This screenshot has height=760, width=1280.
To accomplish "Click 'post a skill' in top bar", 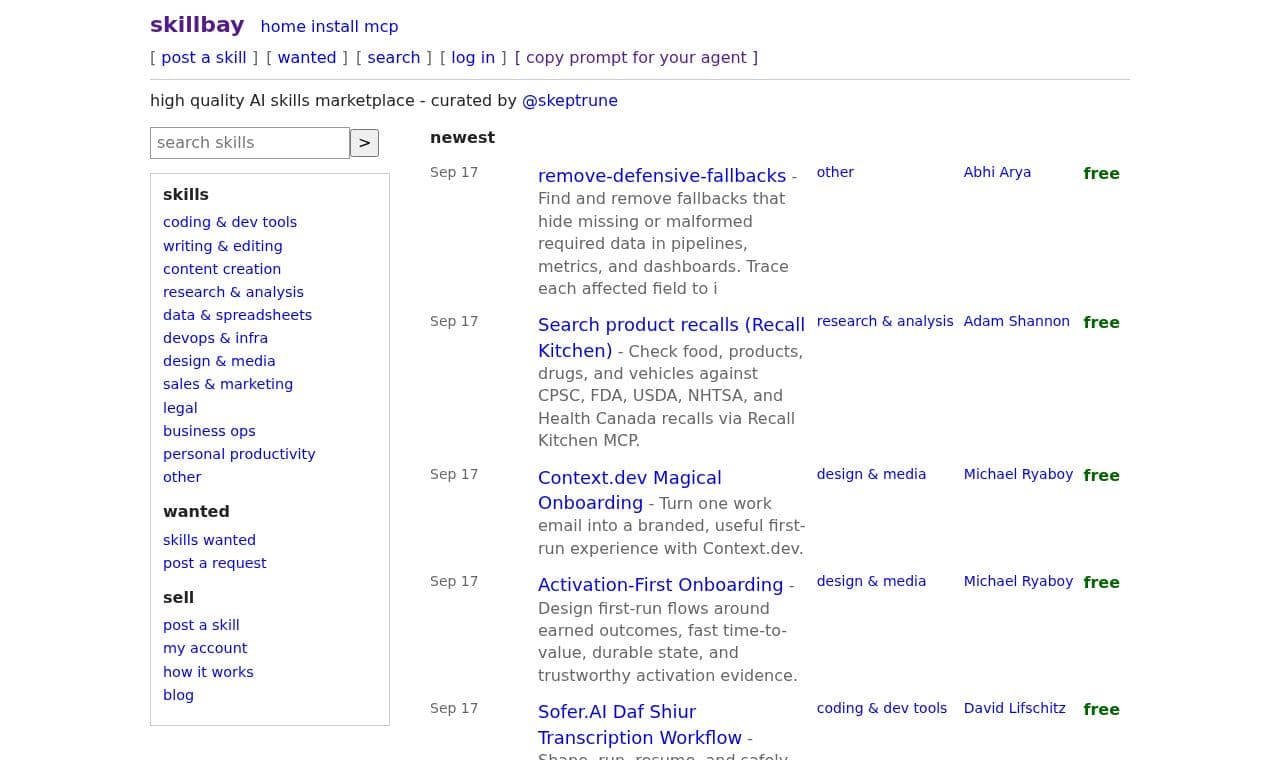I will (204, 58).
